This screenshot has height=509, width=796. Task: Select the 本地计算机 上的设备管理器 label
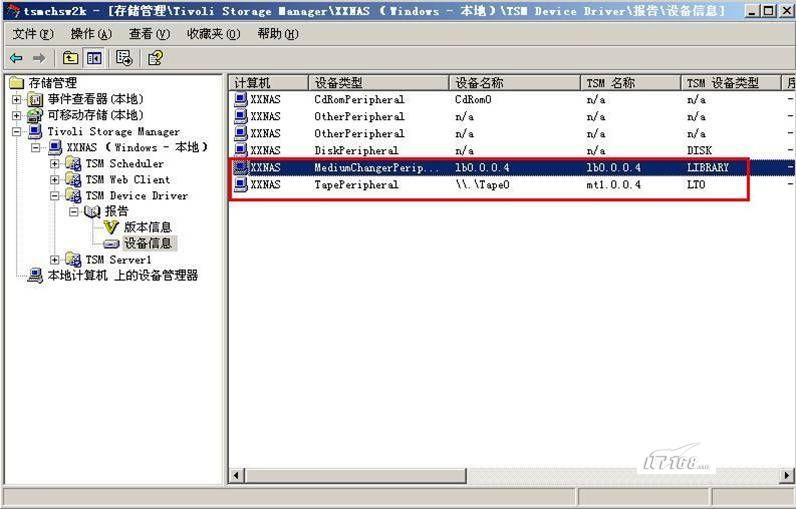point(123,276)
